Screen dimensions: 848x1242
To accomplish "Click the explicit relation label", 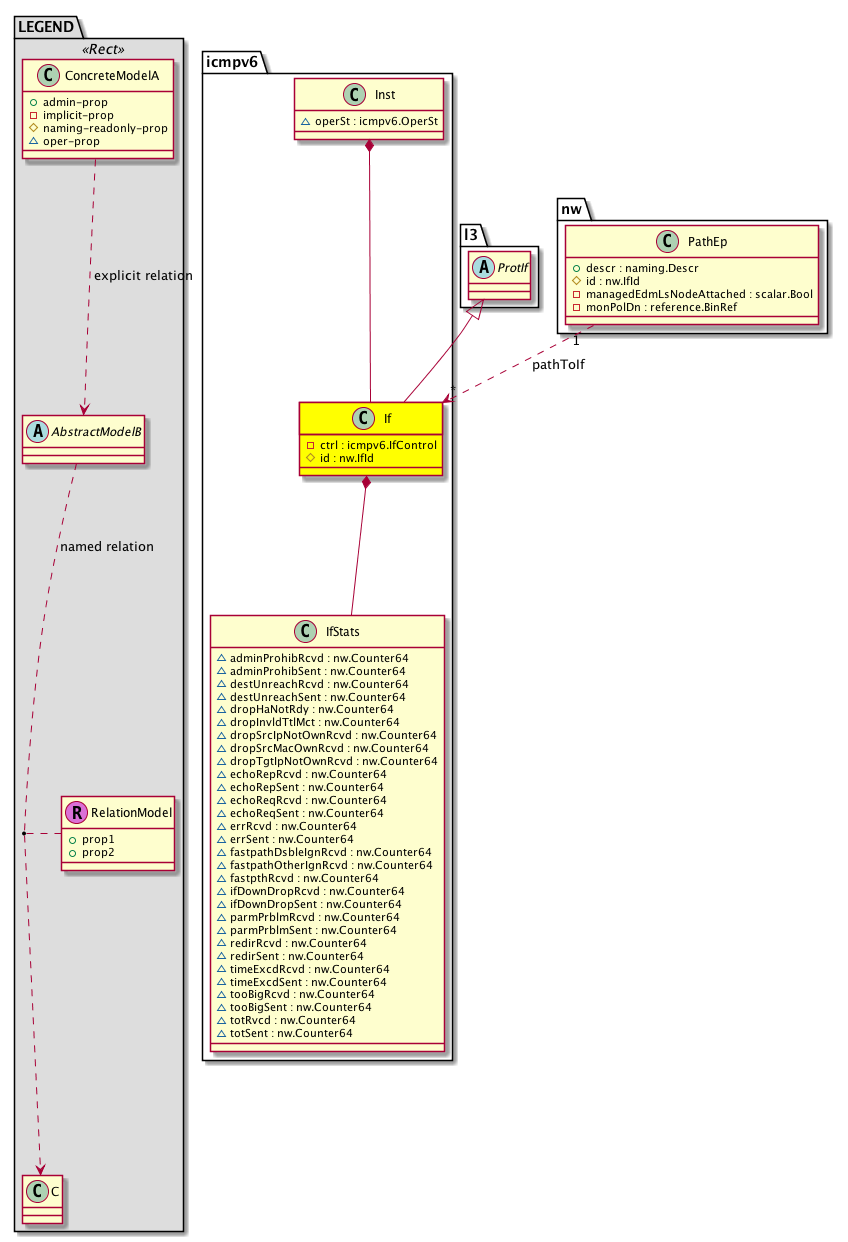I will (142, 275).
